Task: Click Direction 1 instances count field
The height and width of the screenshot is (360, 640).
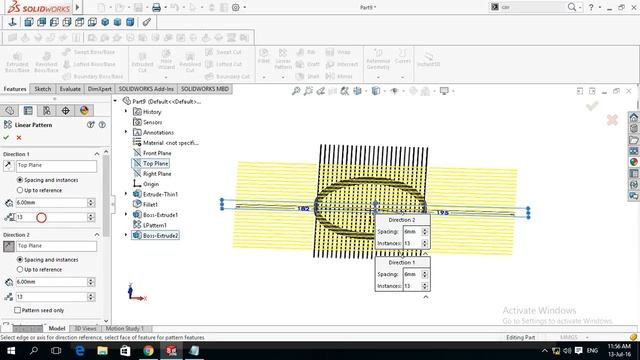Action: coord(51,217)
